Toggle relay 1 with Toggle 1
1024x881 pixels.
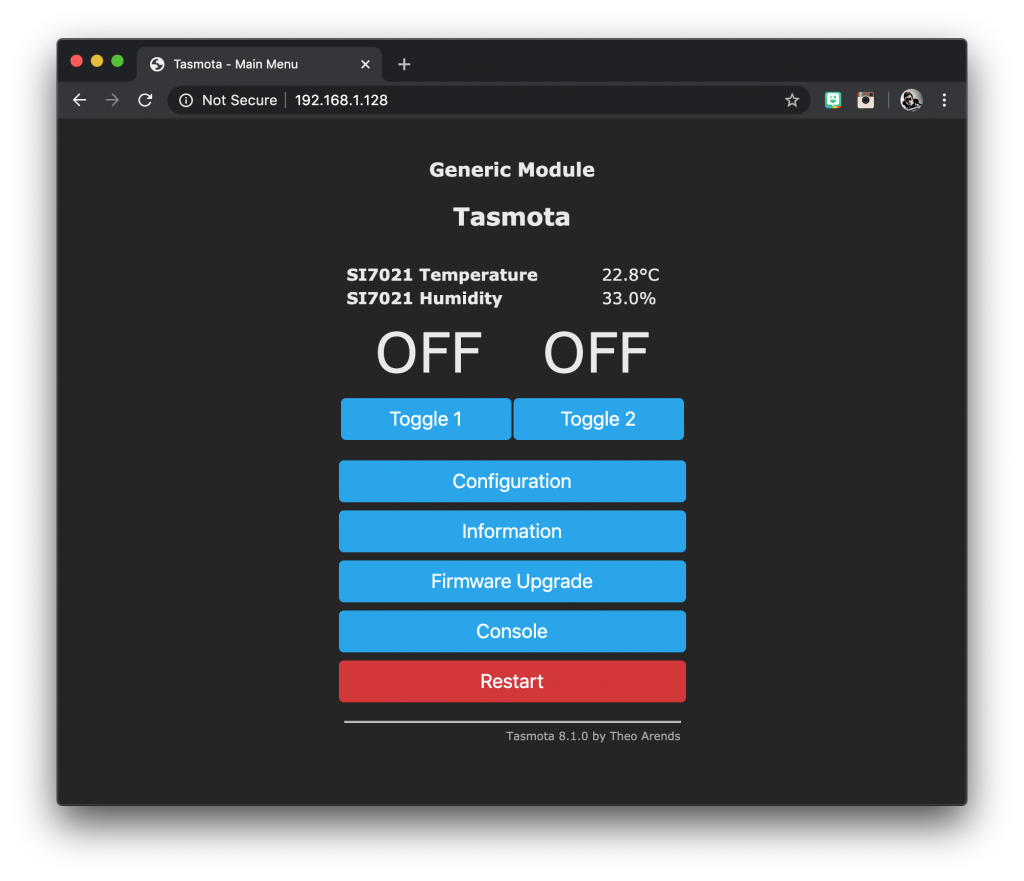pos(426,419)
